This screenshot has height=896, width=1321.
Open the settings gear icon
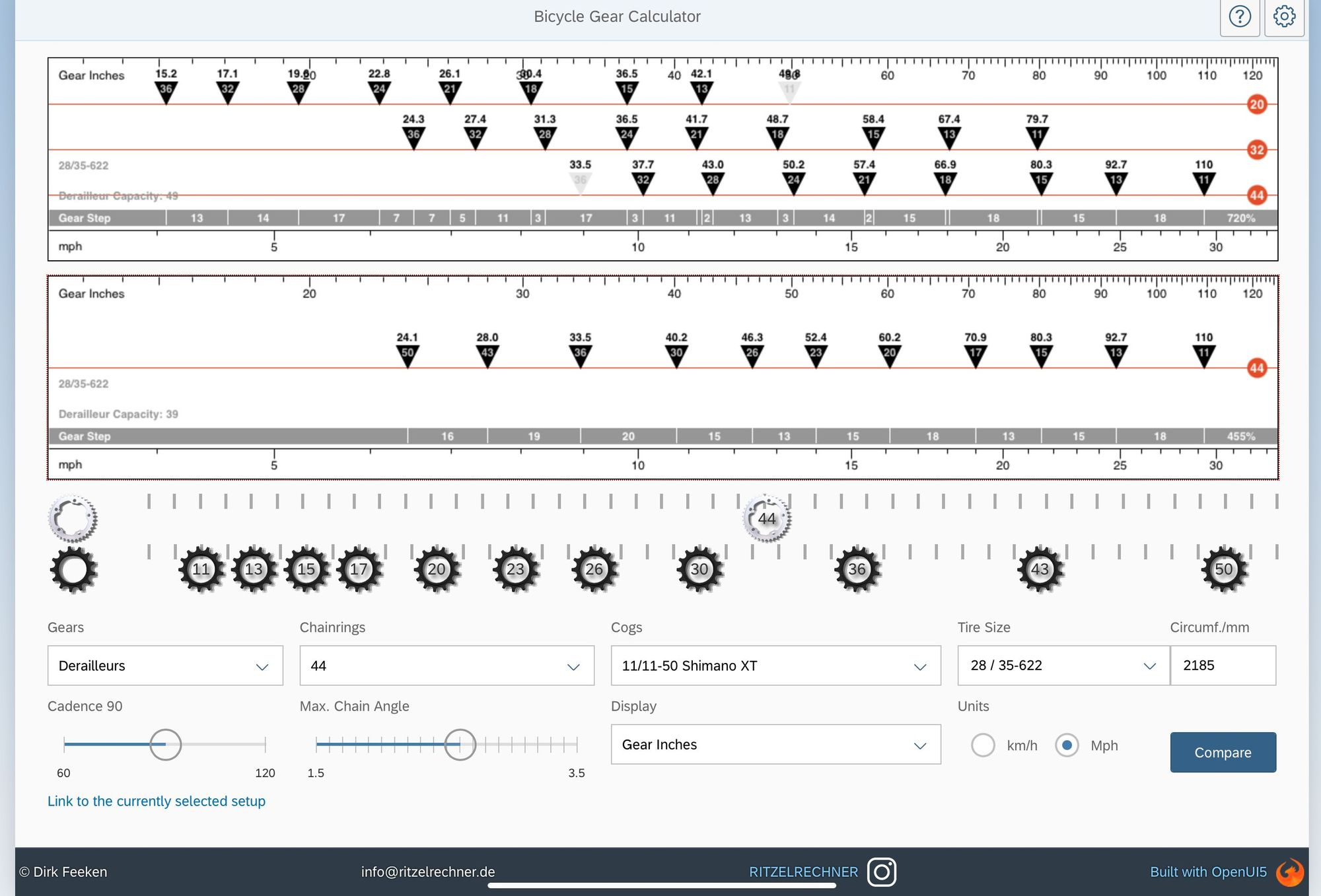click(1284, 17)
